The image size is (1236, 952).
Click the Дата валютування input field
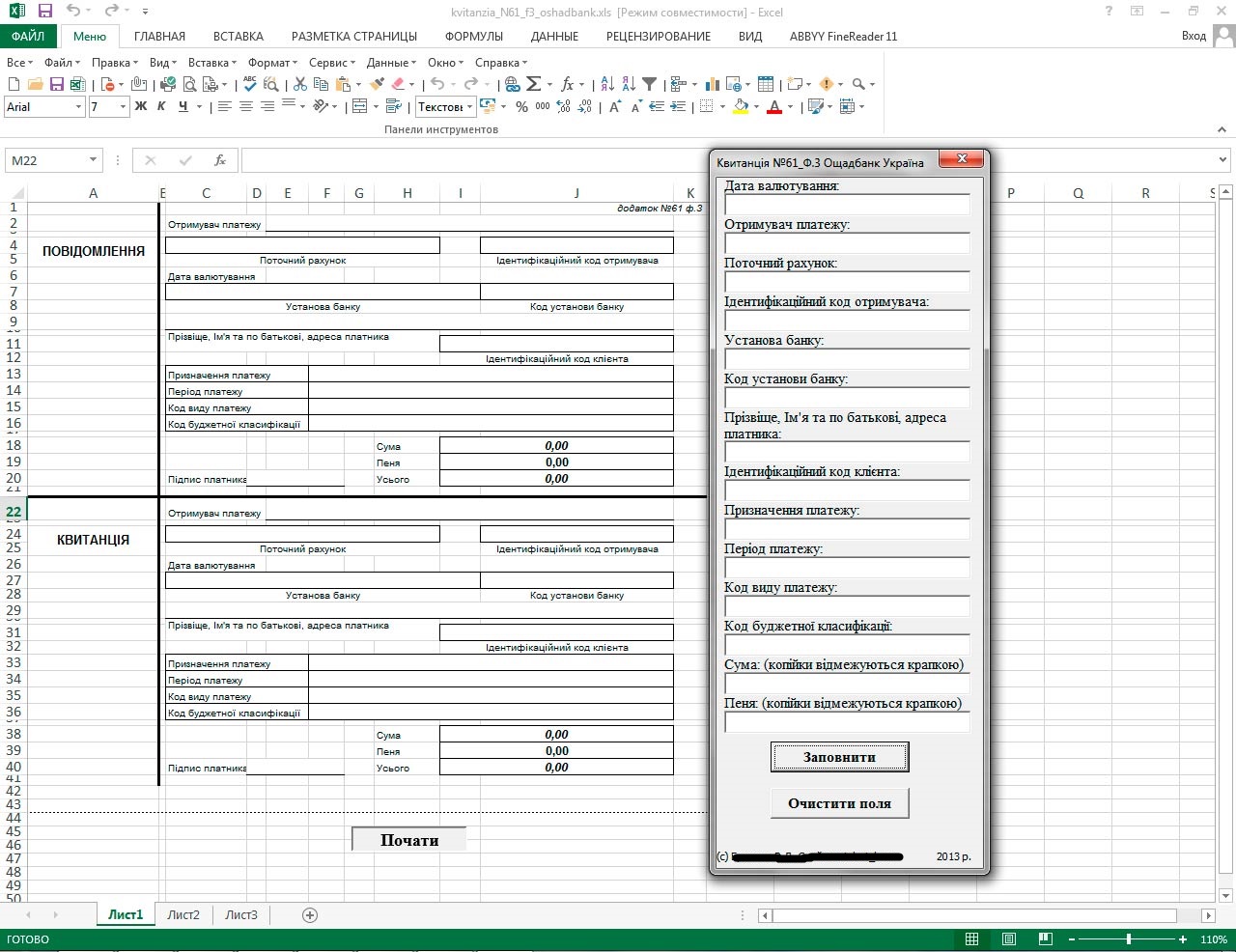(847, 204)
